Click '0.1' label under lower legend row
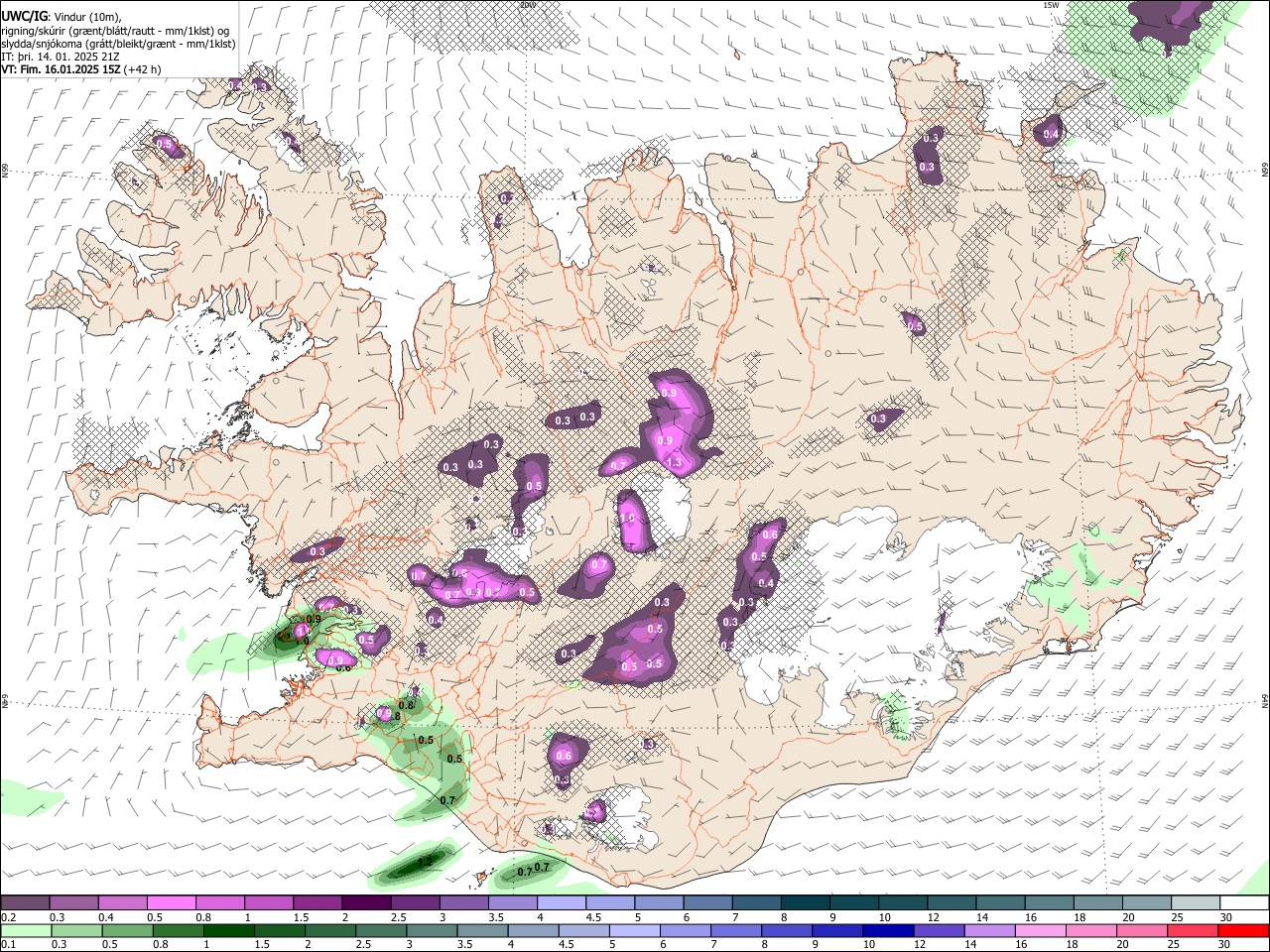The height and width of the screenshot is (952, 1270). coord(9,944)
